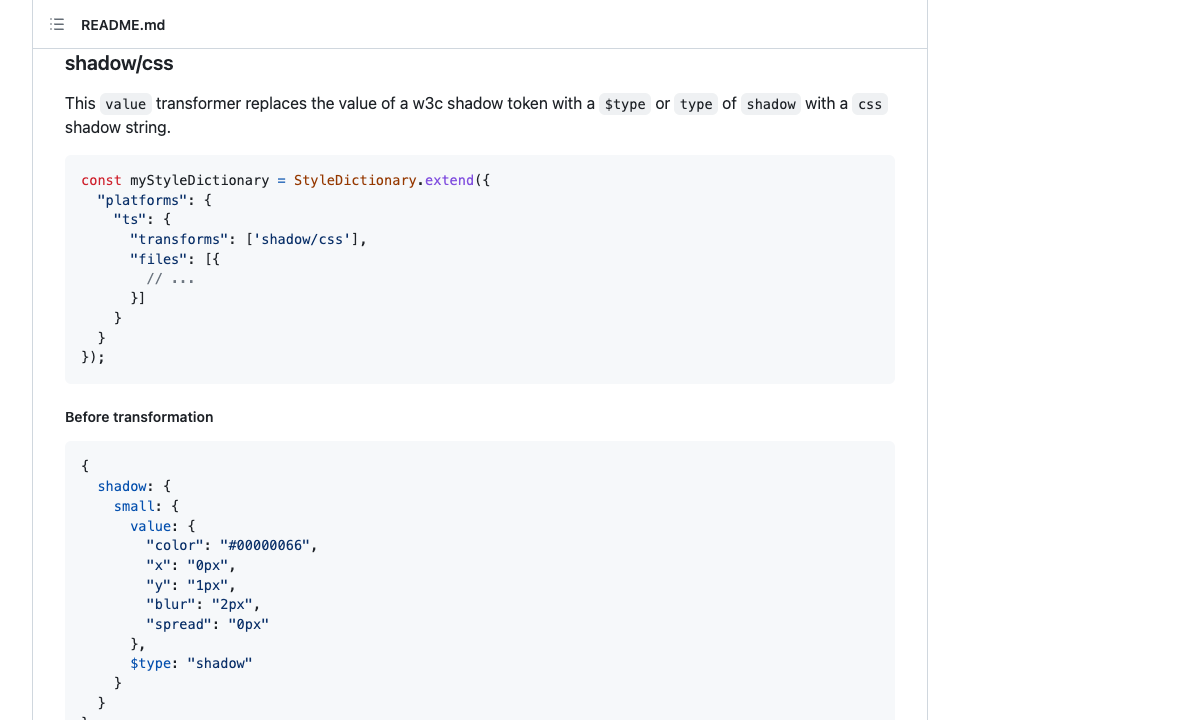Select the README.md file title

coord(123,25)
